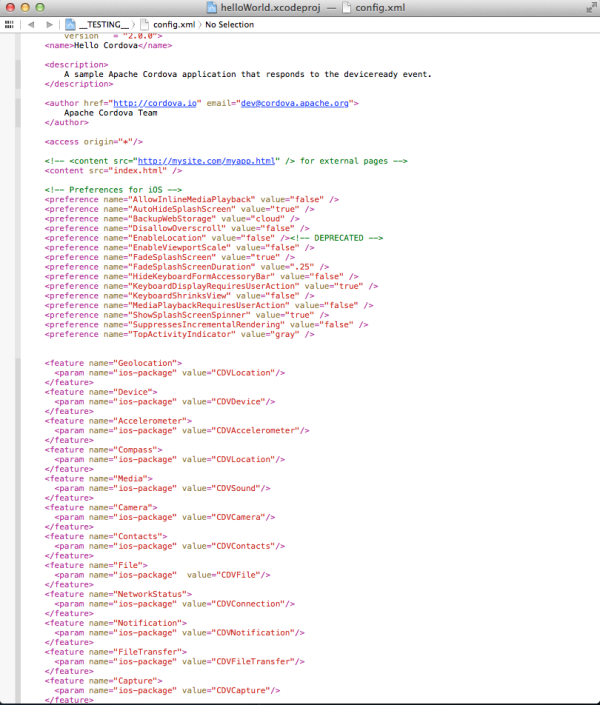Click the BackupWebStorage preference line
Image resolution: width=600 pixels, height=705 pixels.
point(172,219)
